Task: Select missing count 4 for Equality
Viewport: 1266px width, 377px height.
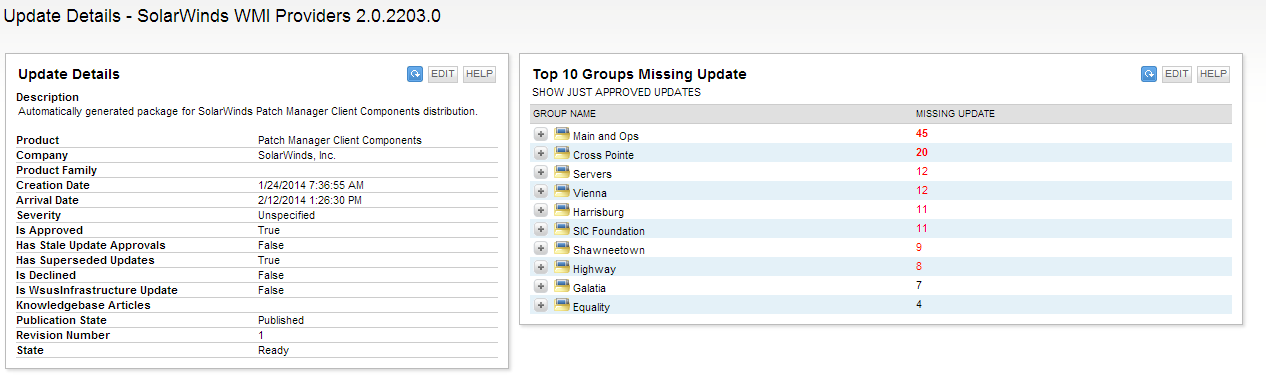Action: coord(919,304)
